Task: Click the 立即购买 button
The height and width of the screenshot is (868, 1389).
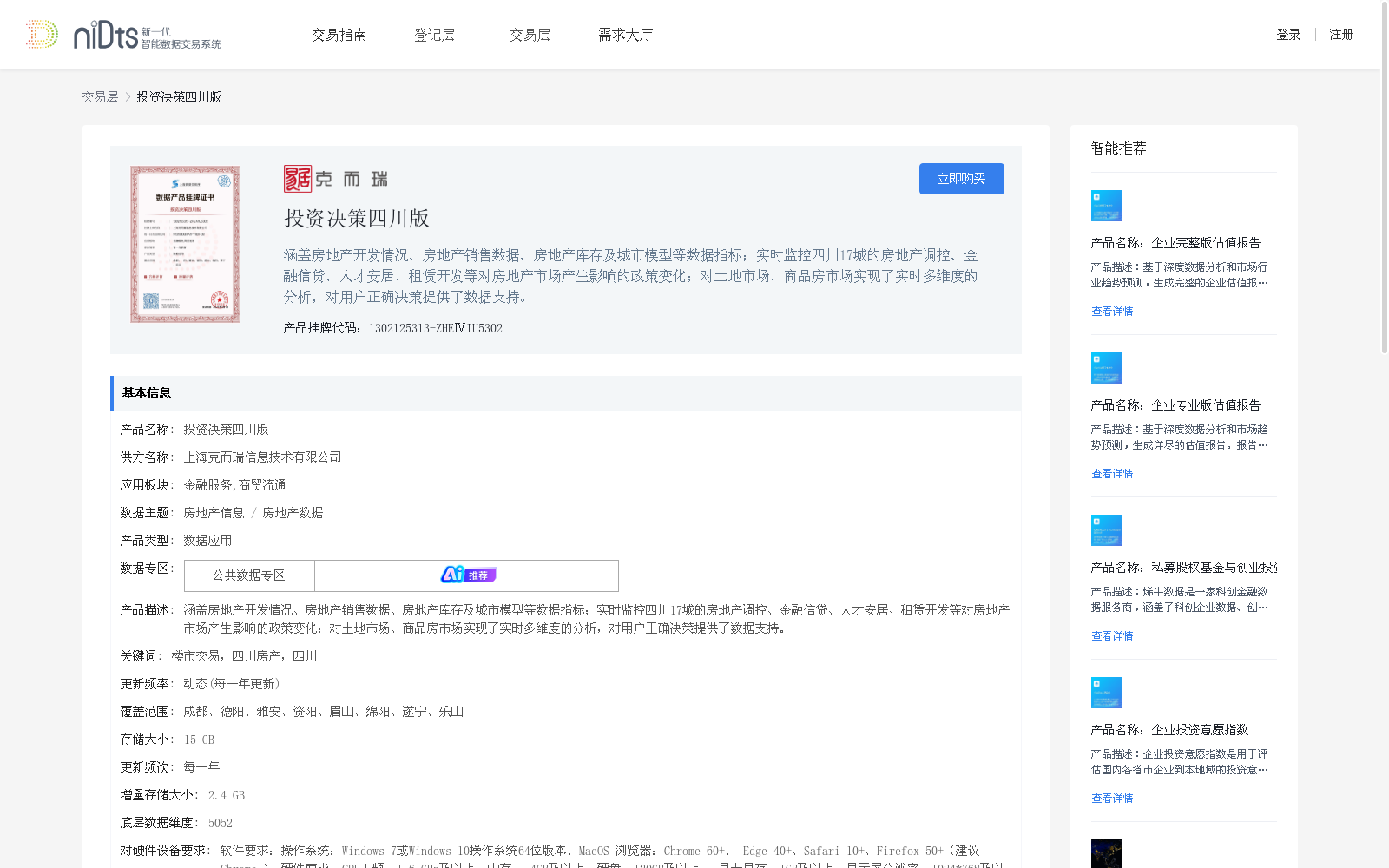Action: 962,179
